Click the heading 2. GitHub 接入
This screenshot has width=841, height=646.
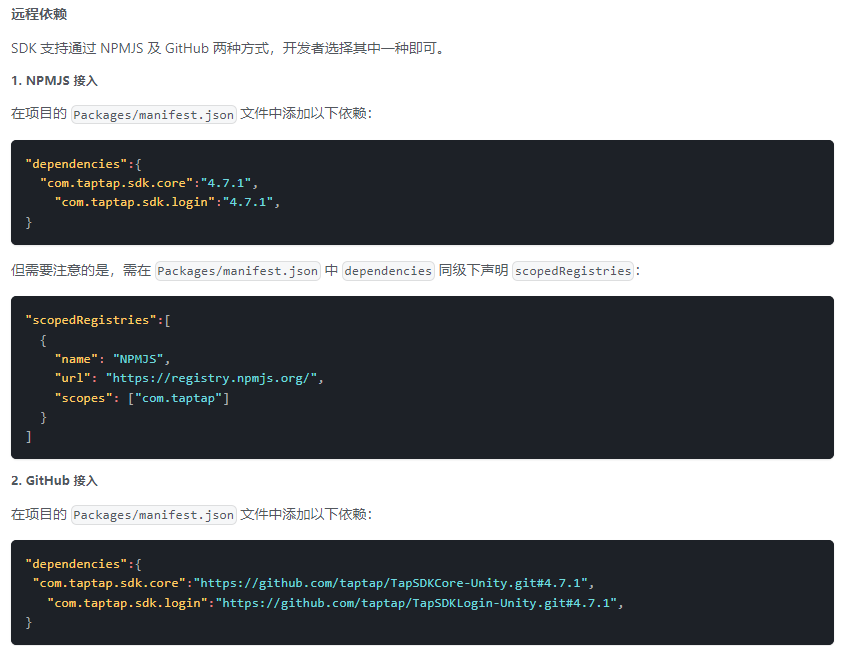point(54,481)
